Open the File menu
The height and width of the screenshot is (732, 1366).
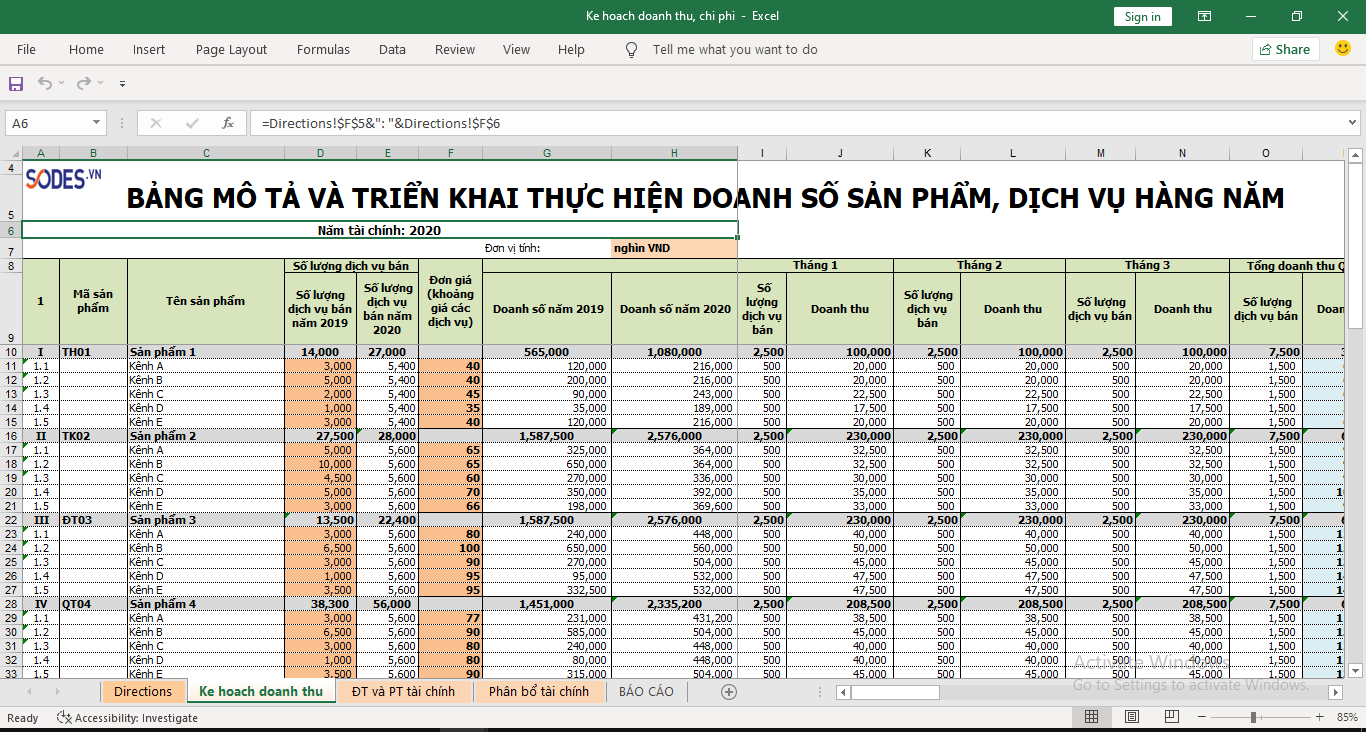click(26, 49)
